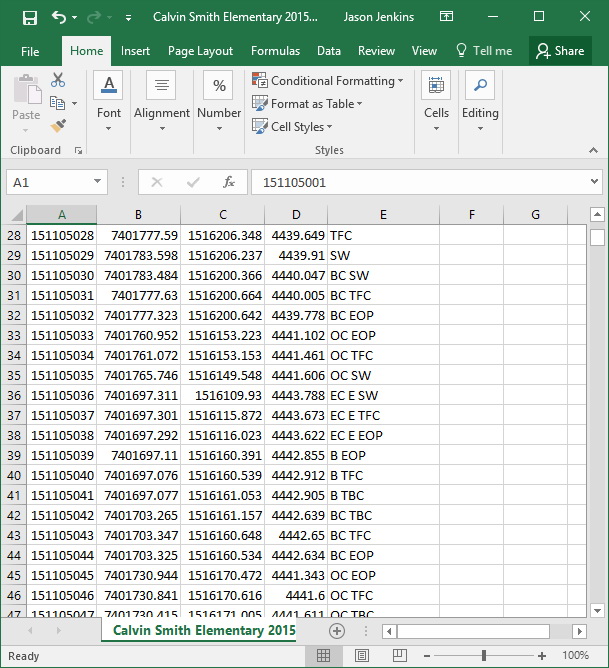Image resolution: width=609 pixels, height=668 pixels.
Task: Click the Undo arrow icon
Action: (x=59, y=17)
